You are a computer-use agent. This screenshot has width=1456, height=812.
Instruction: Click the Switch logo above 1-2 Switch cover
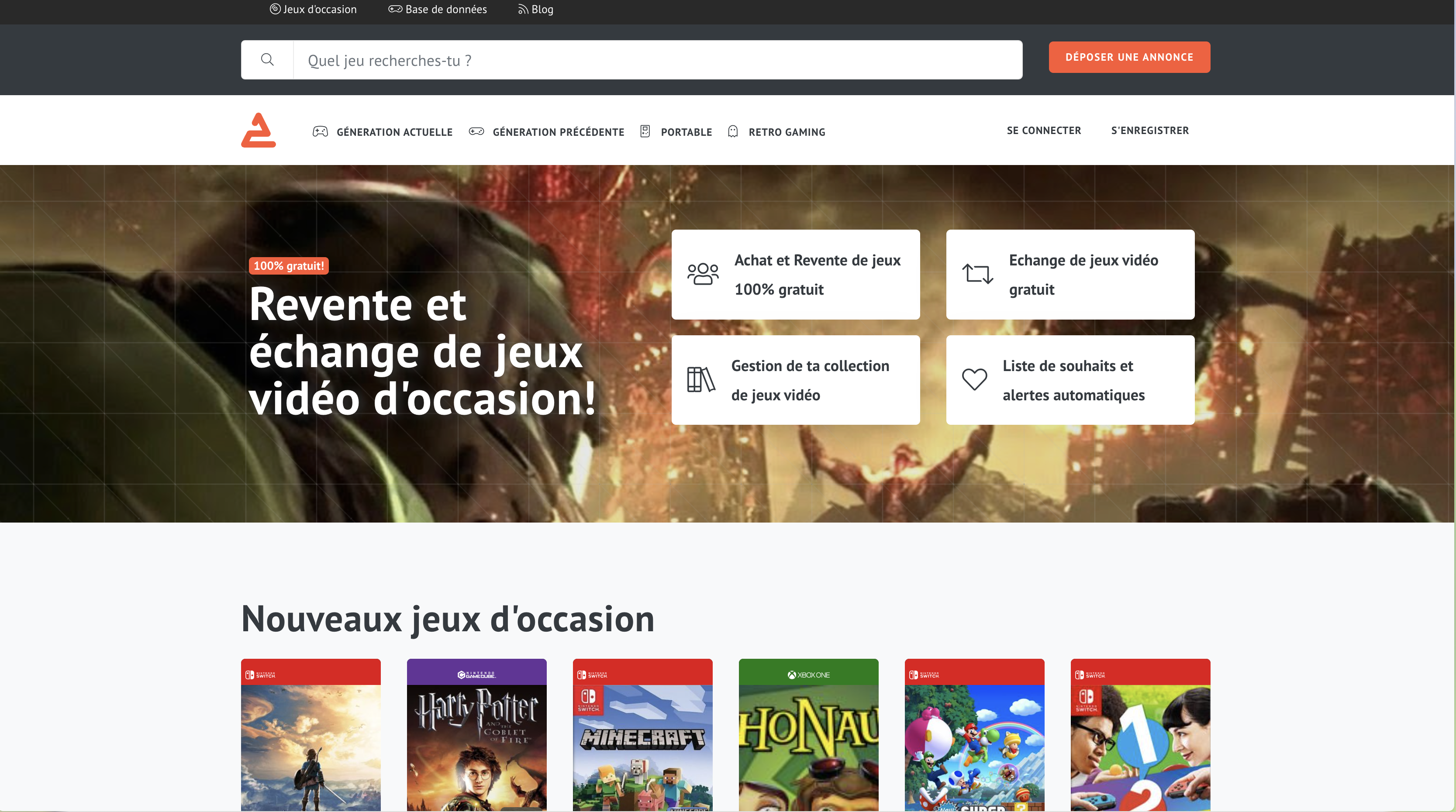pyautogui.click(x=1090, y=674)
